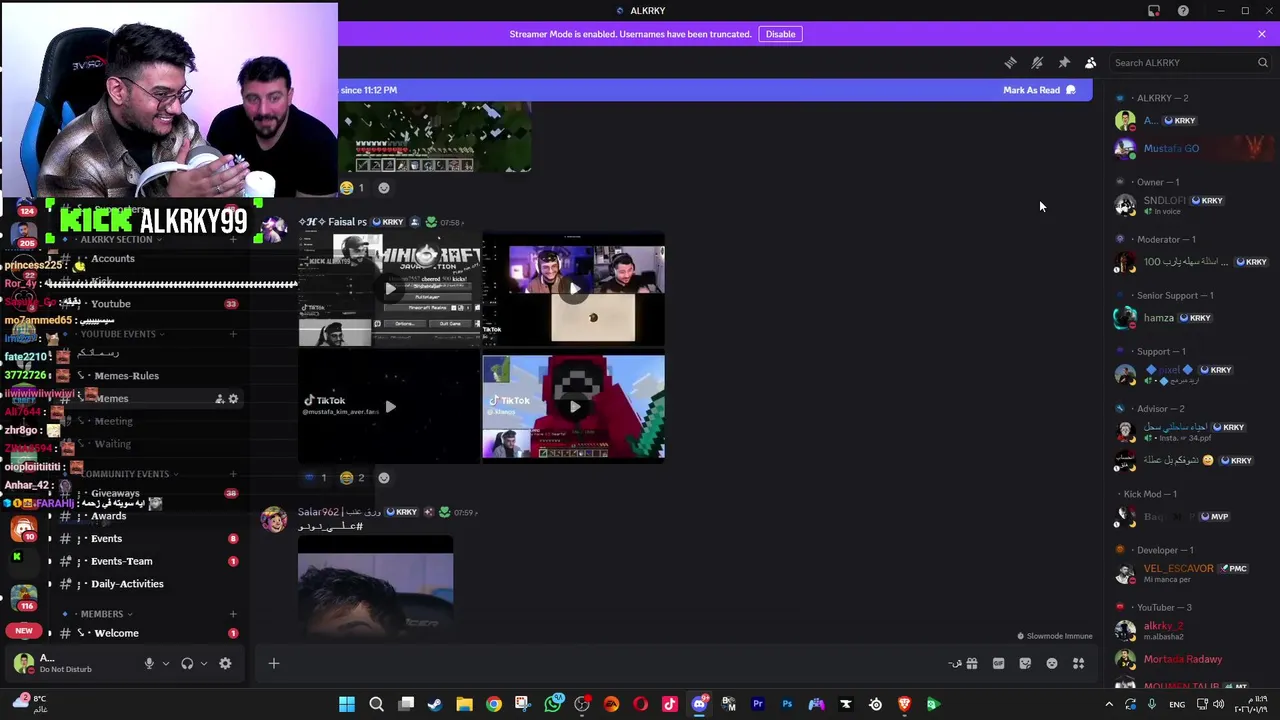Toggle microphone mute in user panel
1280x720 pixels.
click(149, 663)
